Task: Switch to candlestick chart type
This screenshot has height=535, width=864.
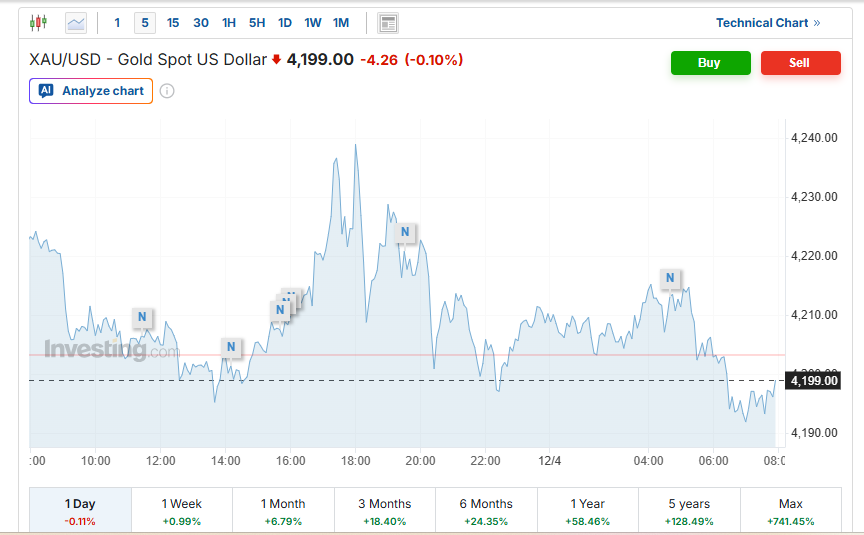Action: click(38, 22)
